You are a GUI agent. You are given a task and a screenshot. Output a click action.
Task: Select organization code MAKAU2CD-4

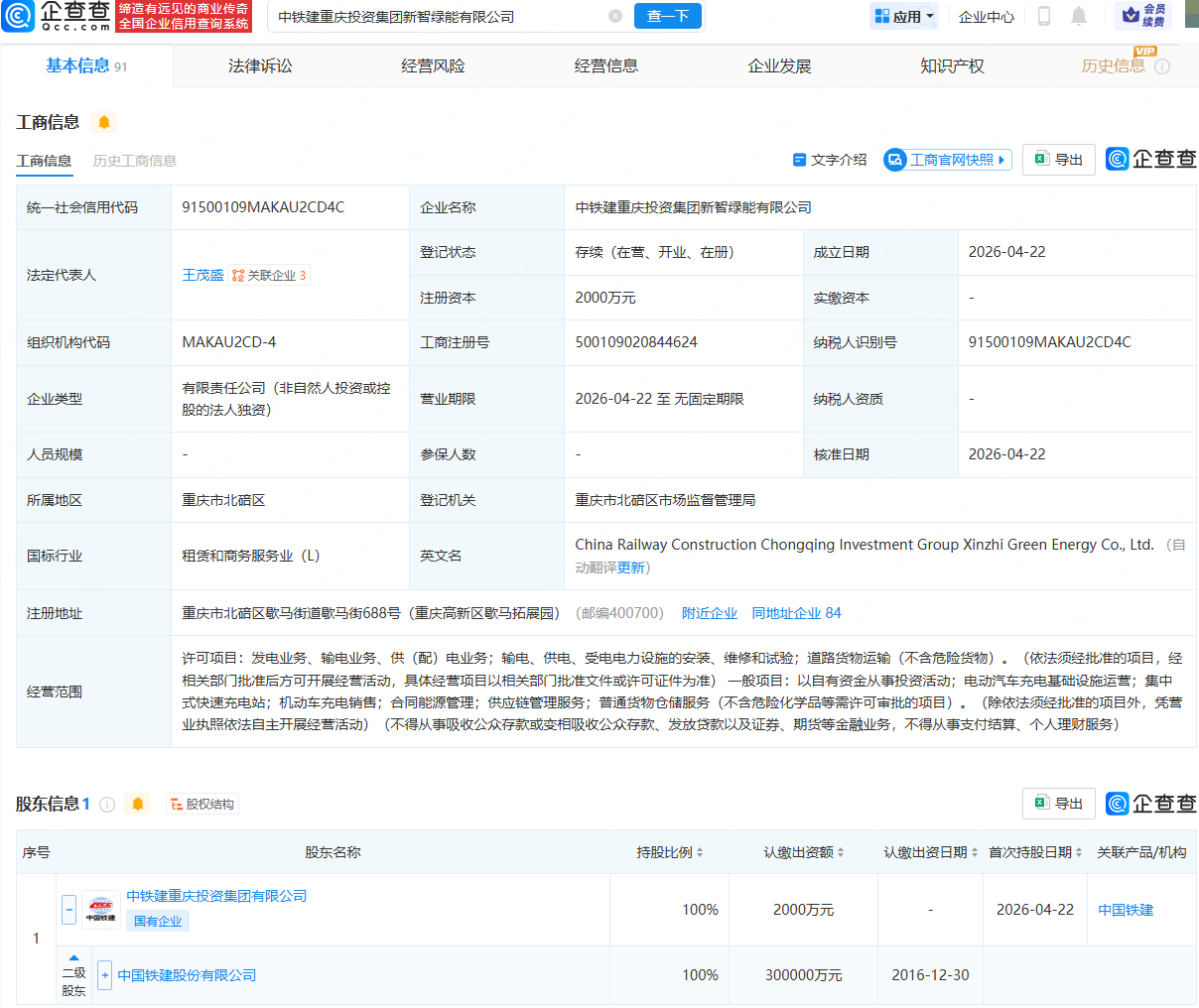coord(229,342)
